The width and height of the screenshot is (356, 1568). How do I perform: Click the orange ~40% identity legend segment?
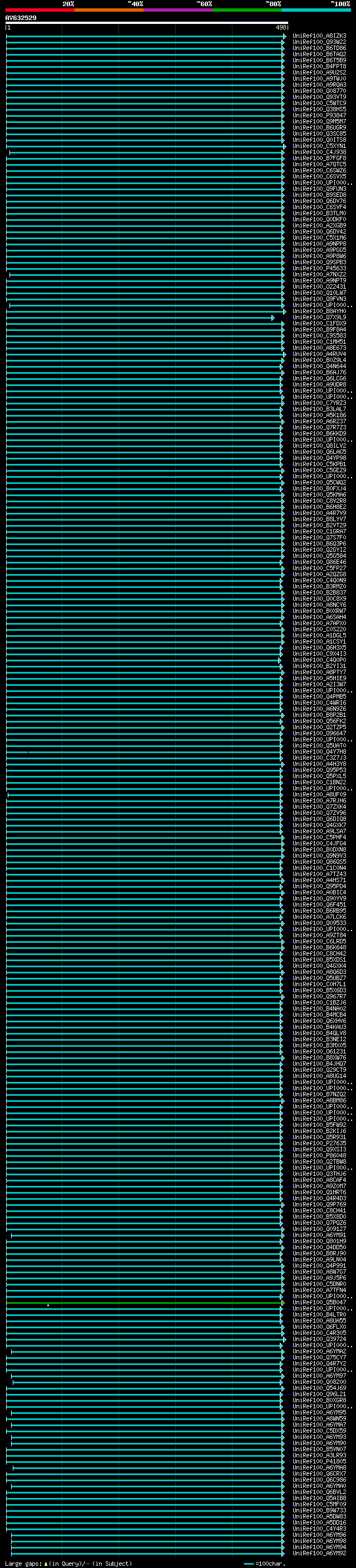[109, 10]
